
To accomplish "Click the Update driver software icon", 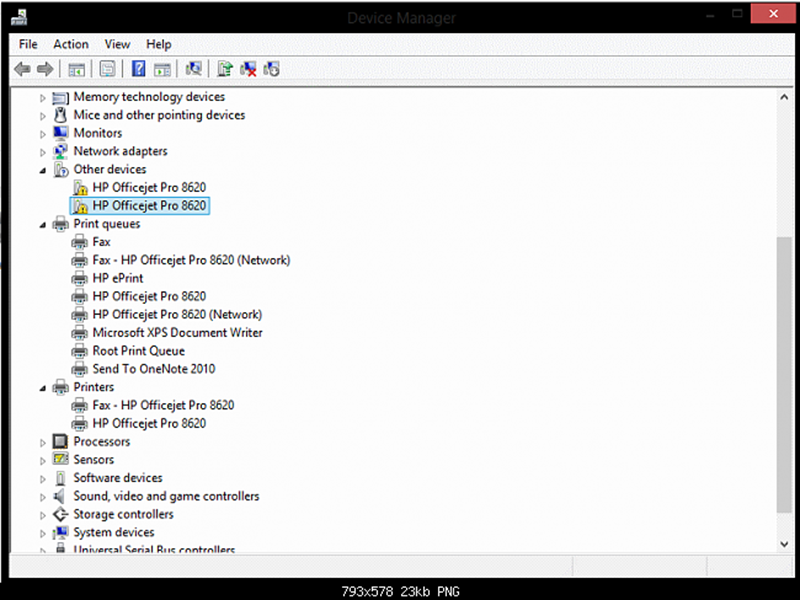I will 225,68.
